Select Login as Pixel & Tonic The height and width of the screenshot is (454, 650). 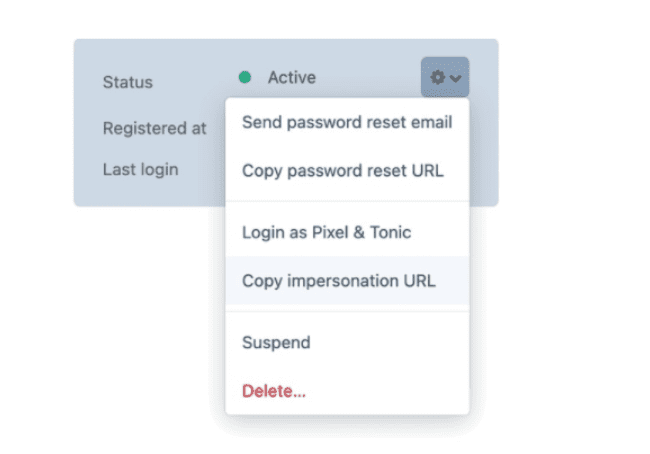[326, 232]
